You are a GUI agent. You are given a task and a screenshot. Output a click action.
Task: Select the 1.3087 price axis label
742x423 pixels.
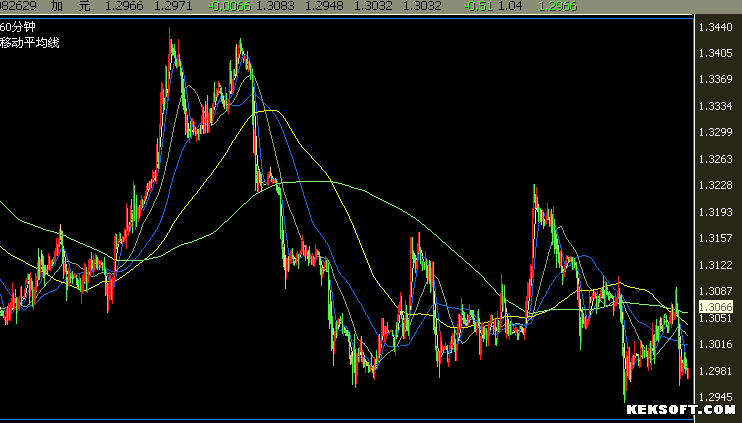pos(716,291)
